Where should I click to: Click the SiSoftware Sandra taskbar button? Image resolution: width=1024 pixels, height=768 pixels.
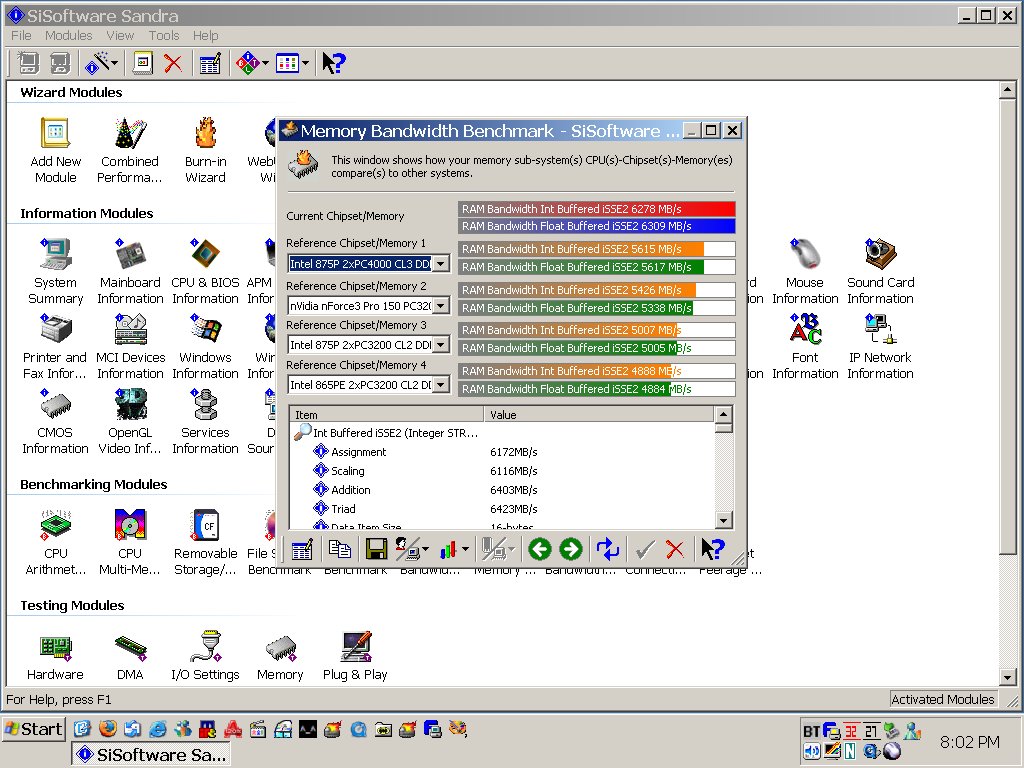pyautogui.click(x=151, y=754)
